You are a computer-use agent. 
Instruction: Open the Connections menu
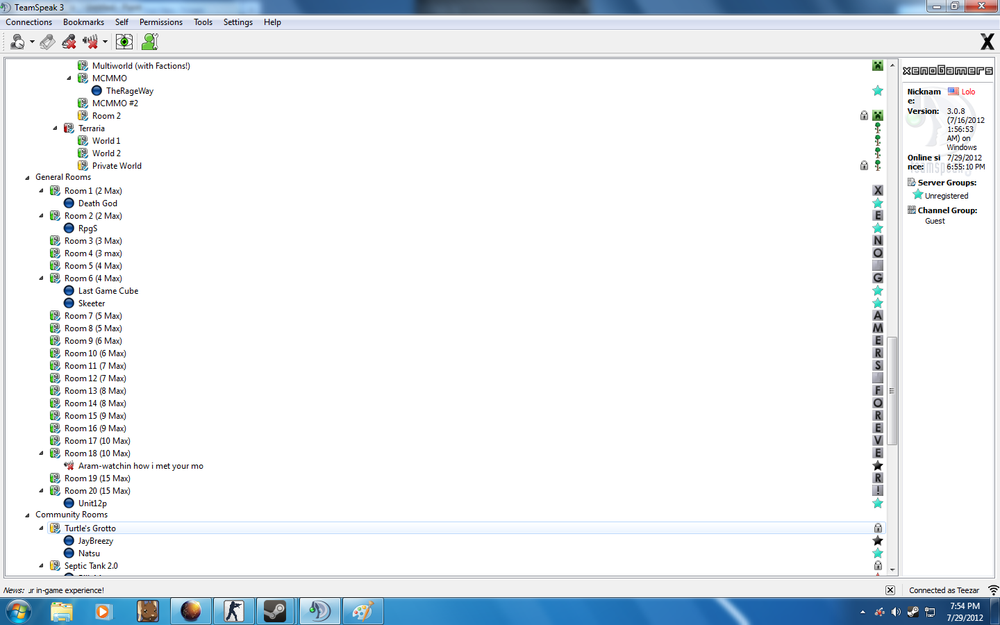(29, 22)
